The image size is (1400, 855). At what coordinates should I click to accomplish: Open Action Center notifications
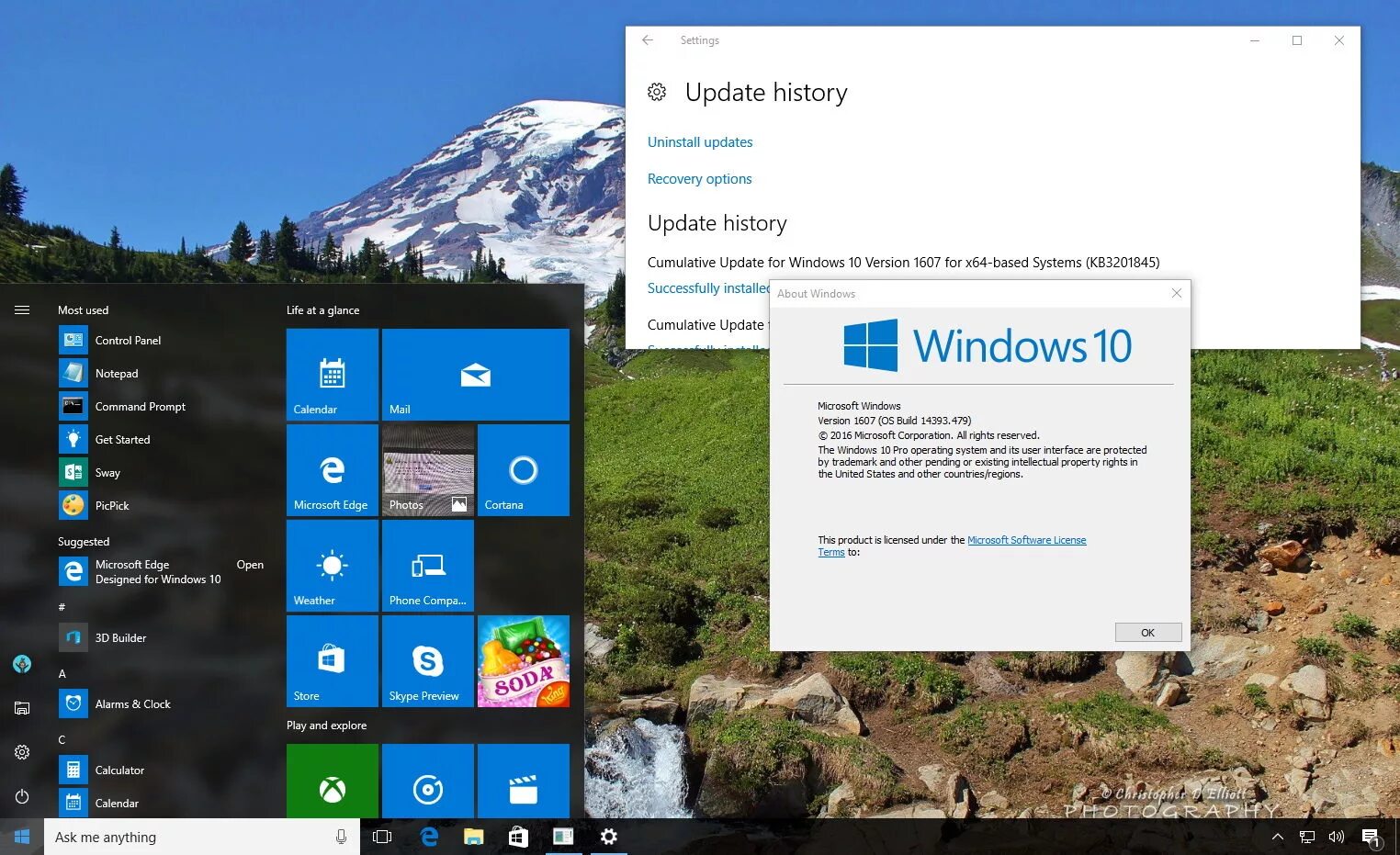click(x=1372, y=837)
